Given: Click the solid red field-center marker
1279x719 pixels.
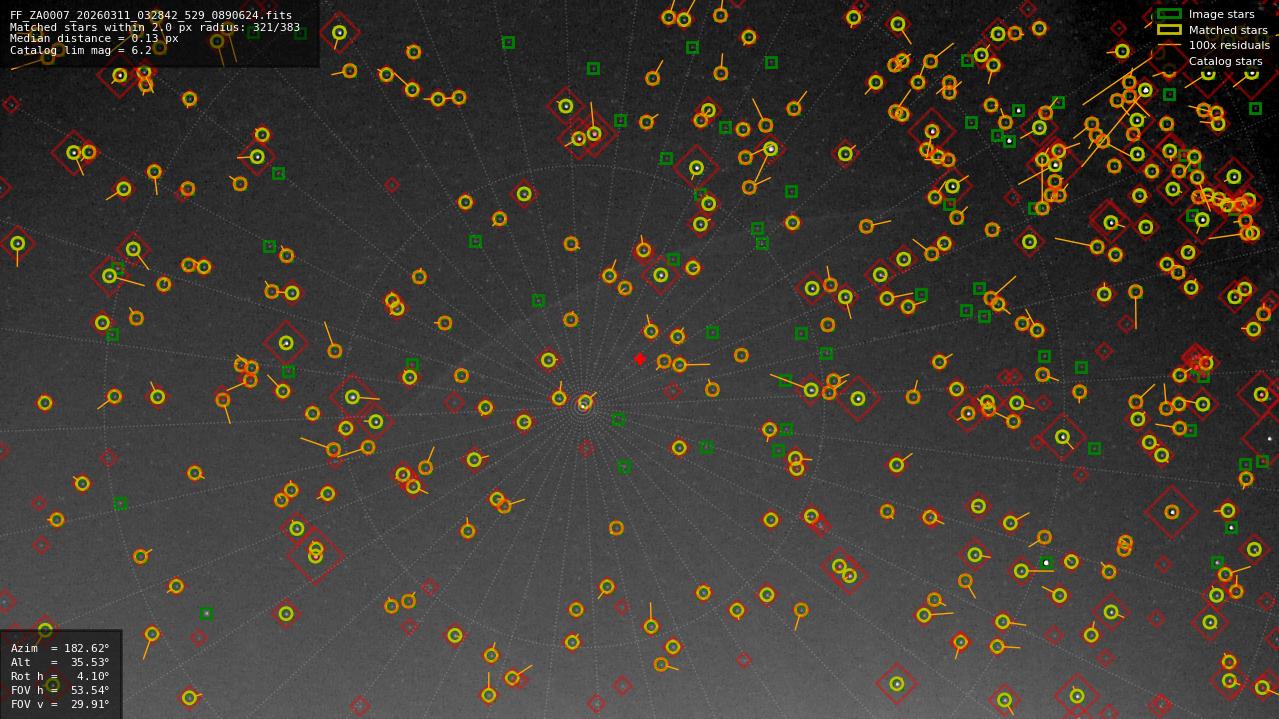Looking at the screenshot, I should tap(640, 359).
